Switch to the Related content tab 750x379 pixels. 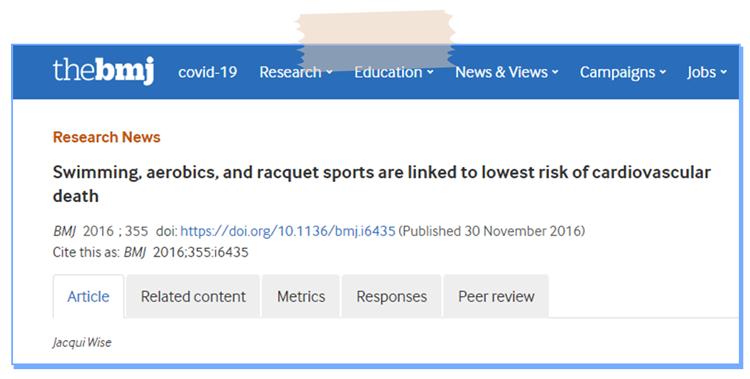point(193,297)
